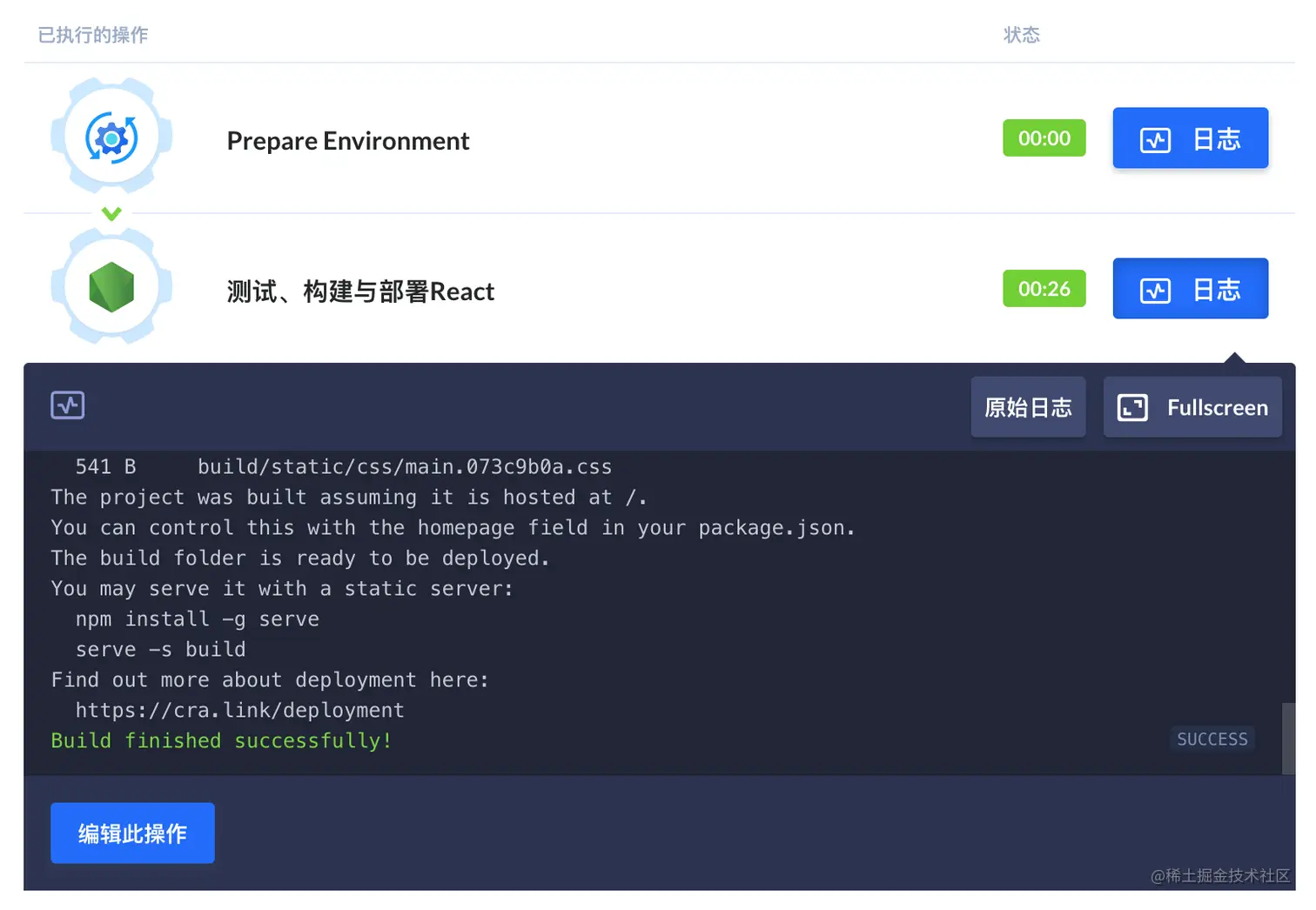
Task: Click the log pulse icon in the dark panel header
Action: click(68, 405)
